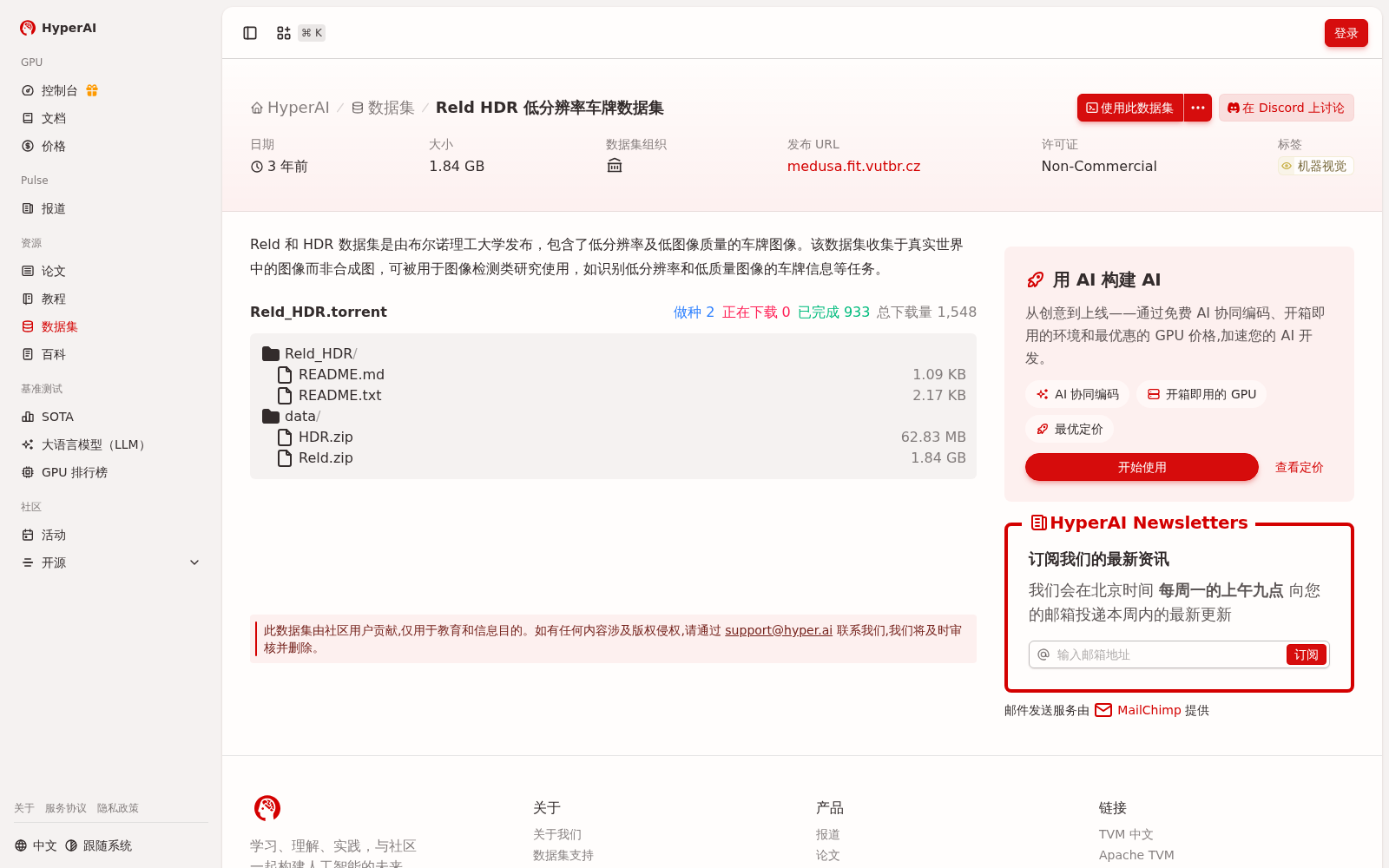Viewport: 1389px width, 868px height.
Task: Open footer TVM 中文 link
Action: (x=1126, y=834)
